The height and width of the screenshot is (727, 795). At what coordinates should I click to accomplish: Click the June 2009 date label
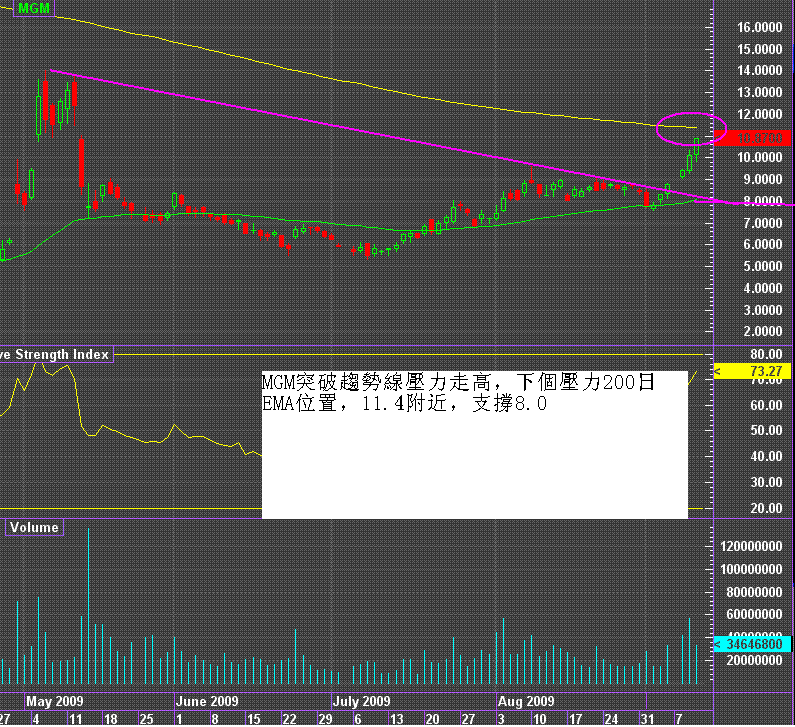tap(205, 701)
